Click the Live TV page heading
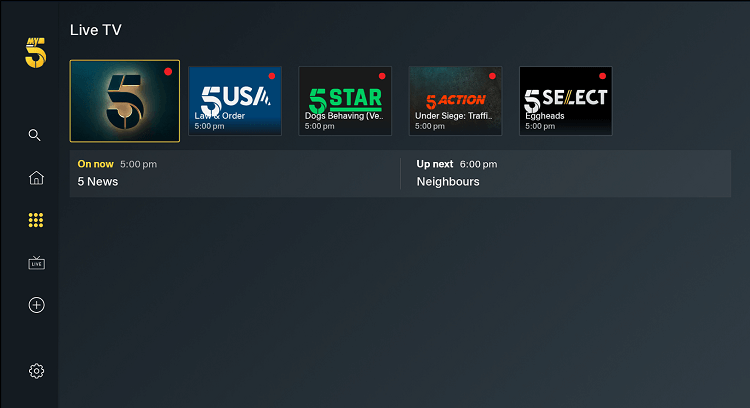This screenshot has width=750, height=408. 96,30
